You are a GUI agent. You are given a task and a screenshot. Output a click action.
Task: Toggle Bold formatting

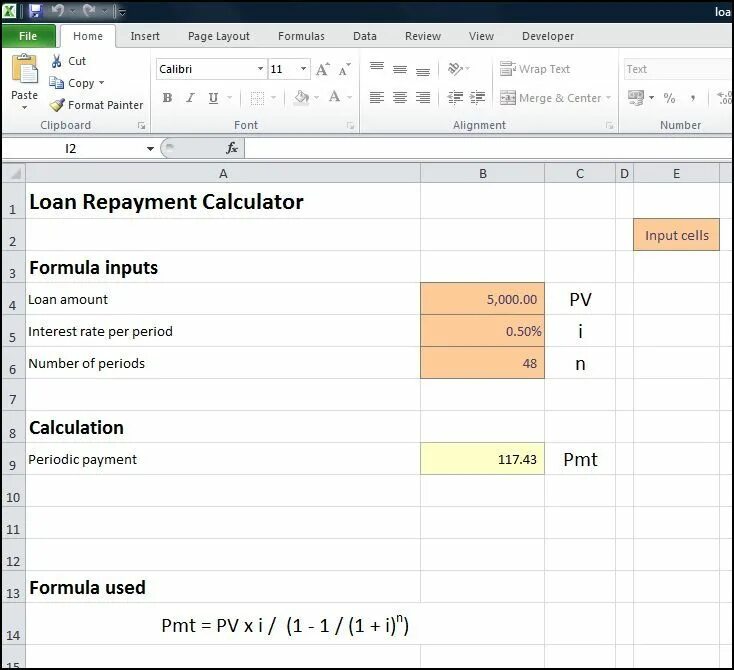(x=167, y=98)
